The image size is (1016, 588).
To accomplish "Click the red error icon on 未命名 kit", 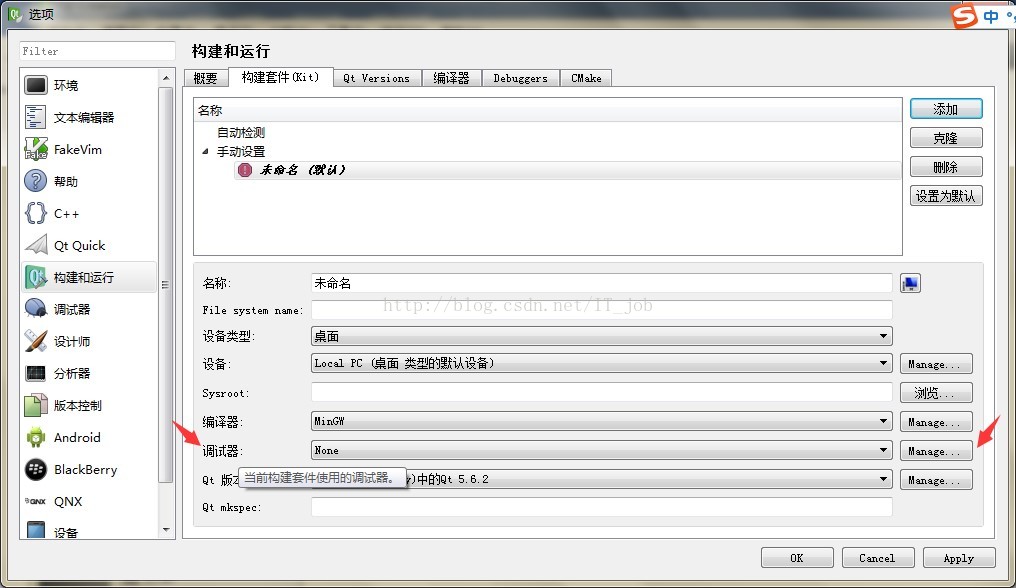I will pyautogui.click(x=245, y=170).
